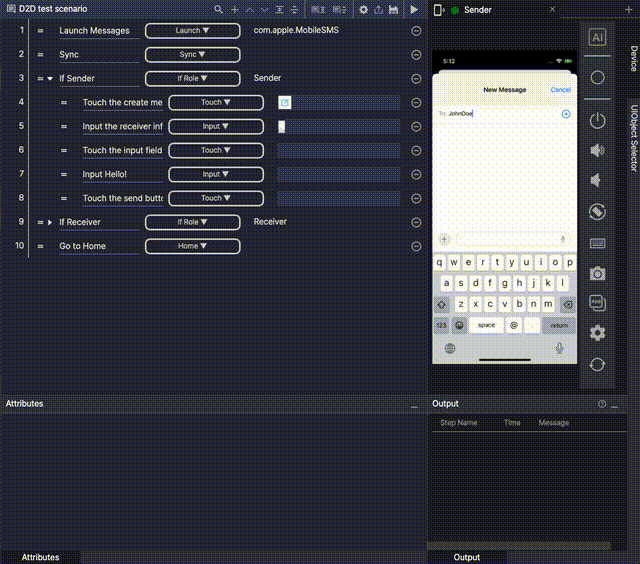Rotate the device screen with the rotate icon
Screen dimensions: 640x564
click(x=597, y=212)
